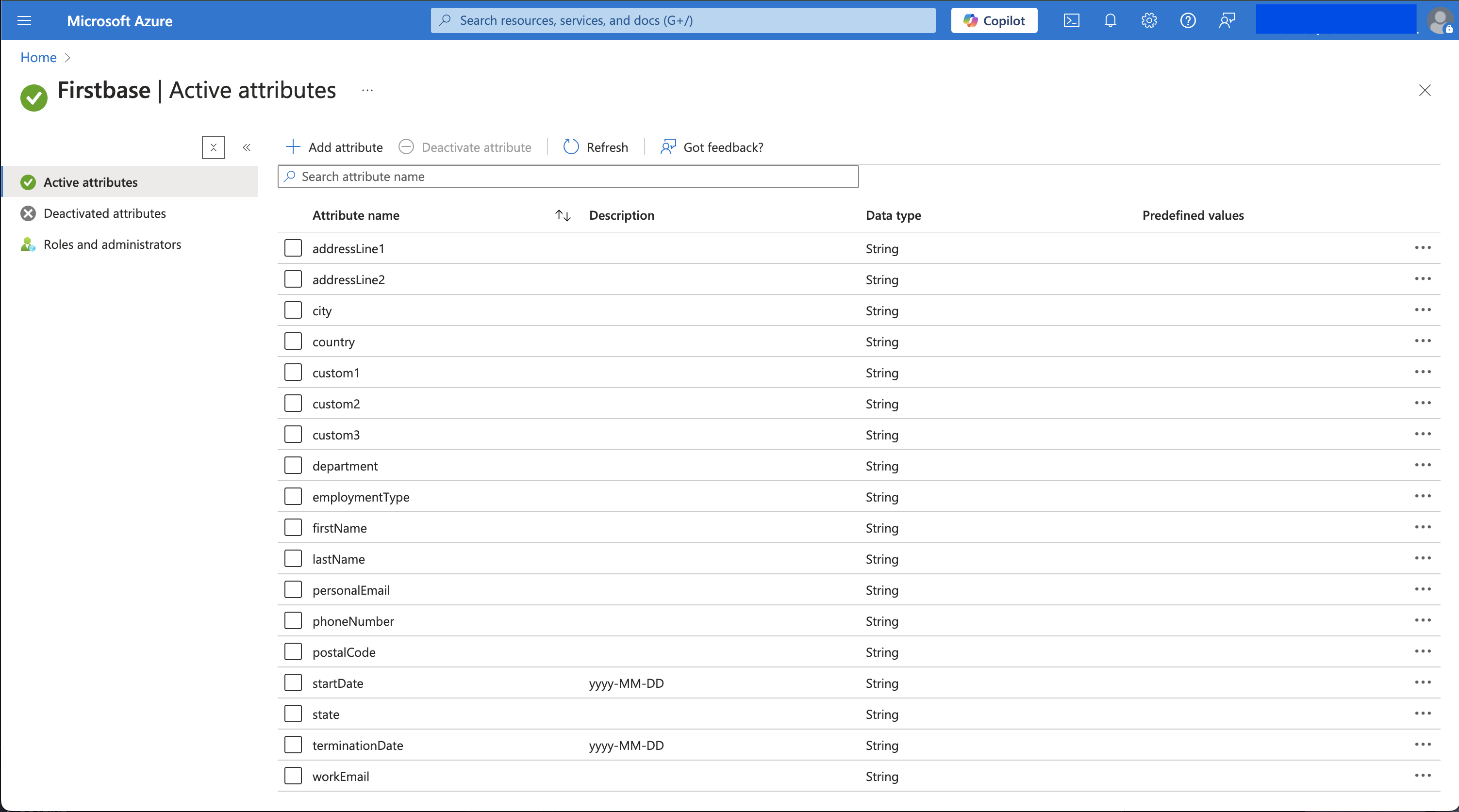Collapse the side menu with double chevron
Screen dimensions: 1459x812
click(247, 147)
